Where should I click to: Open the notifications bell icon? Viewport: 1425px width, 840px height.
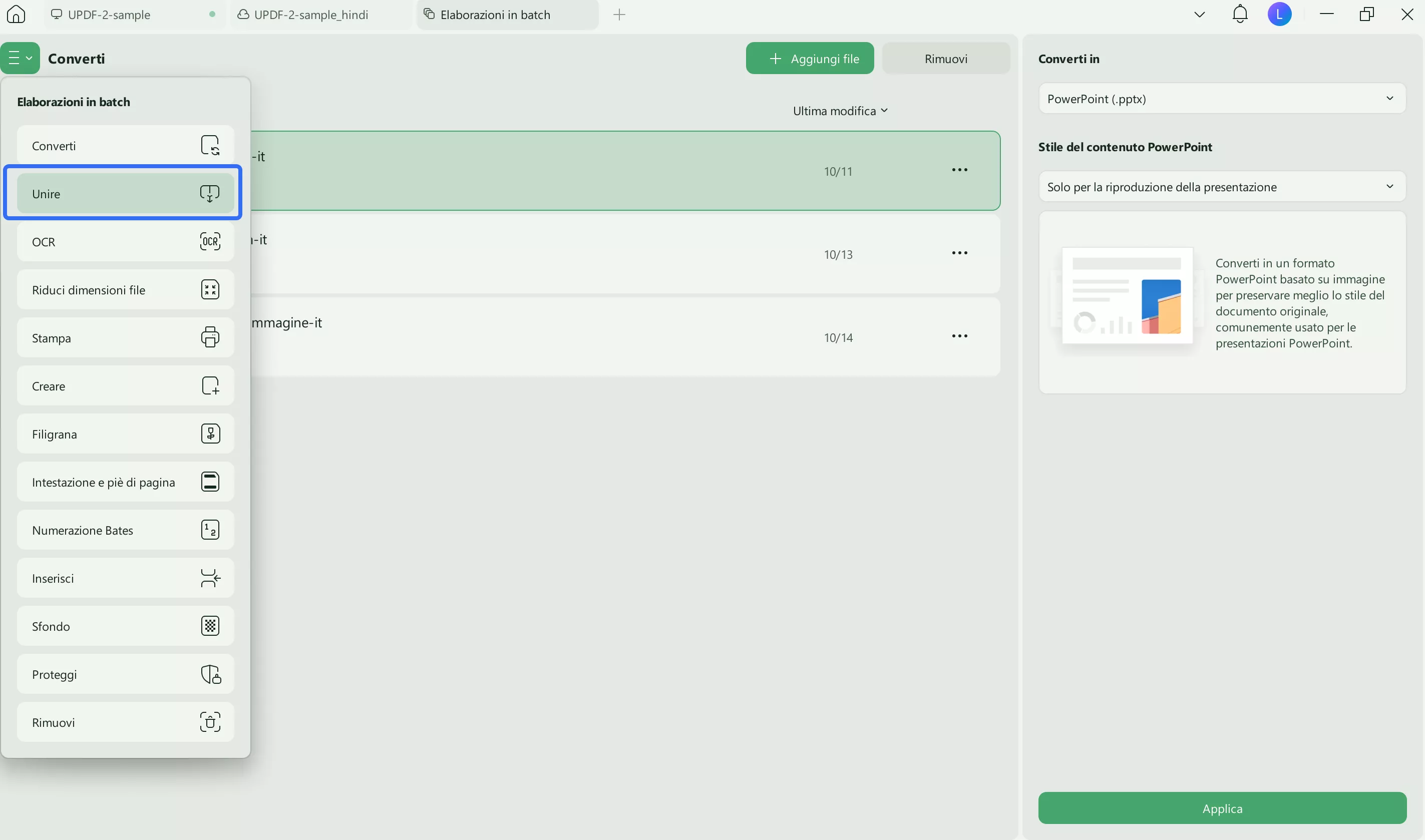click(1239, 14)
